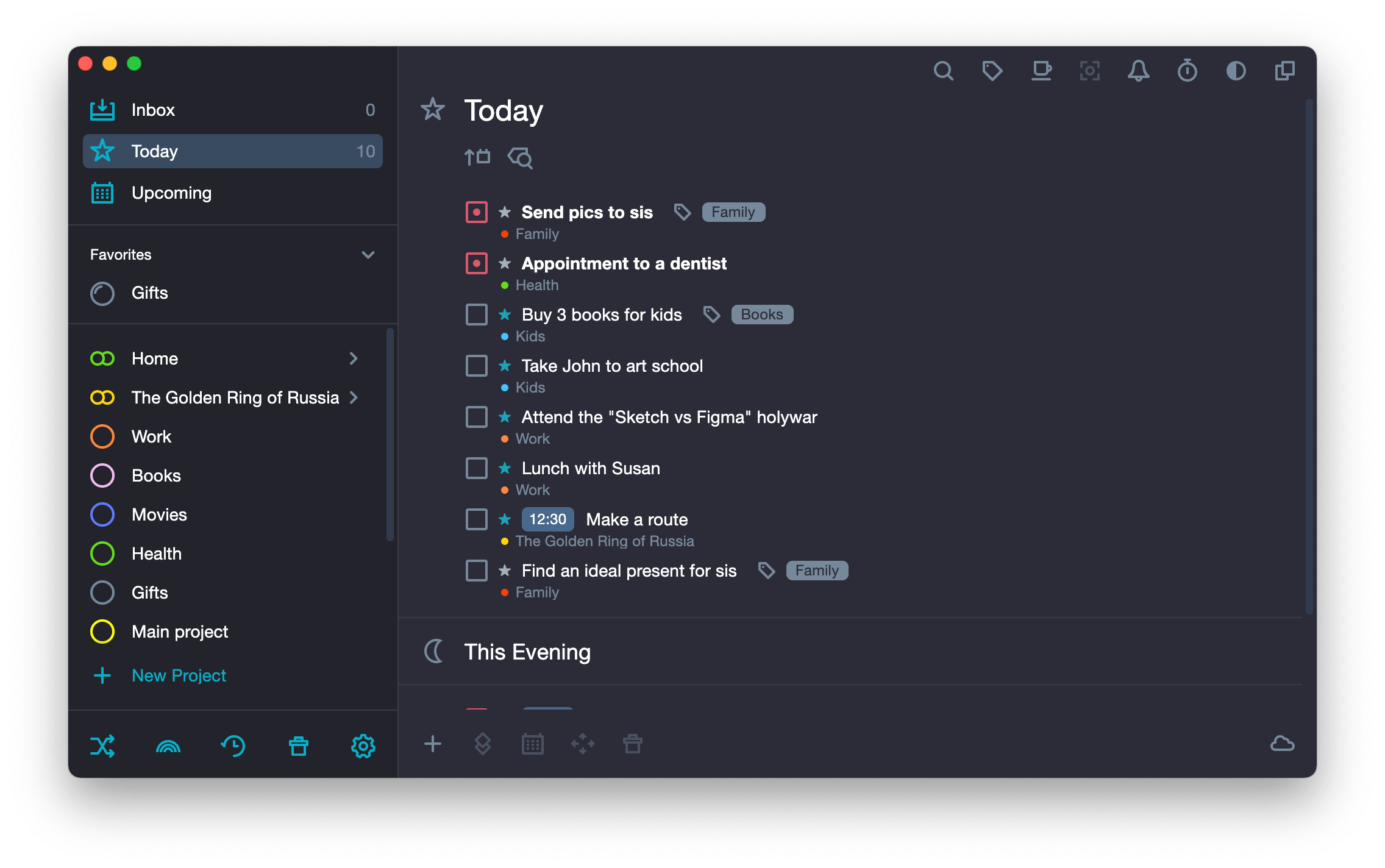This screenshot has height=868, width=1385.
Task: Open the Health project
Action: [x=233, y=553]
